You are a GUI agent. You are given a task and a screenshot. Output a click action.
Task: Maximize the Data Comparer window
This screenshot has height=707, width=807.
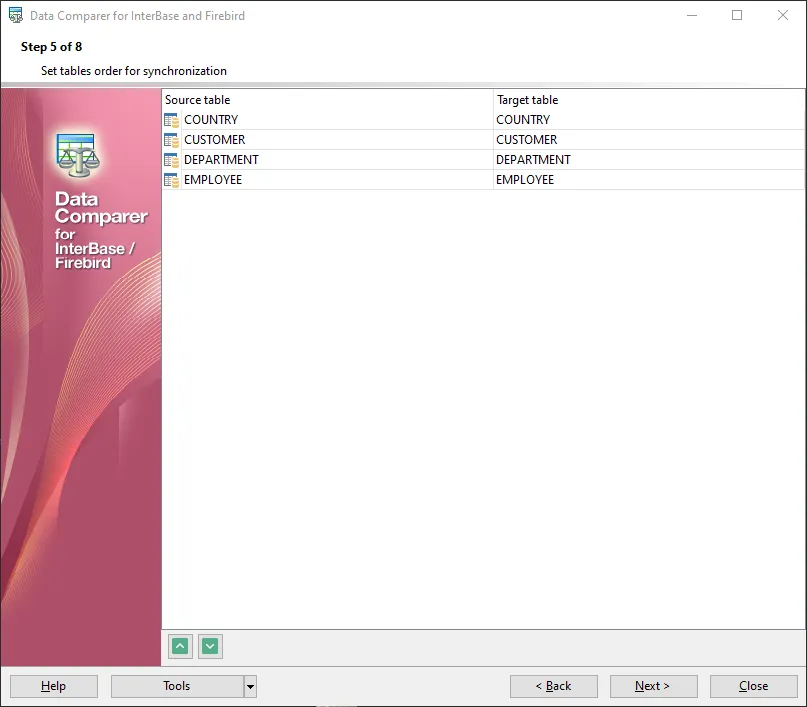click(737, 15)
